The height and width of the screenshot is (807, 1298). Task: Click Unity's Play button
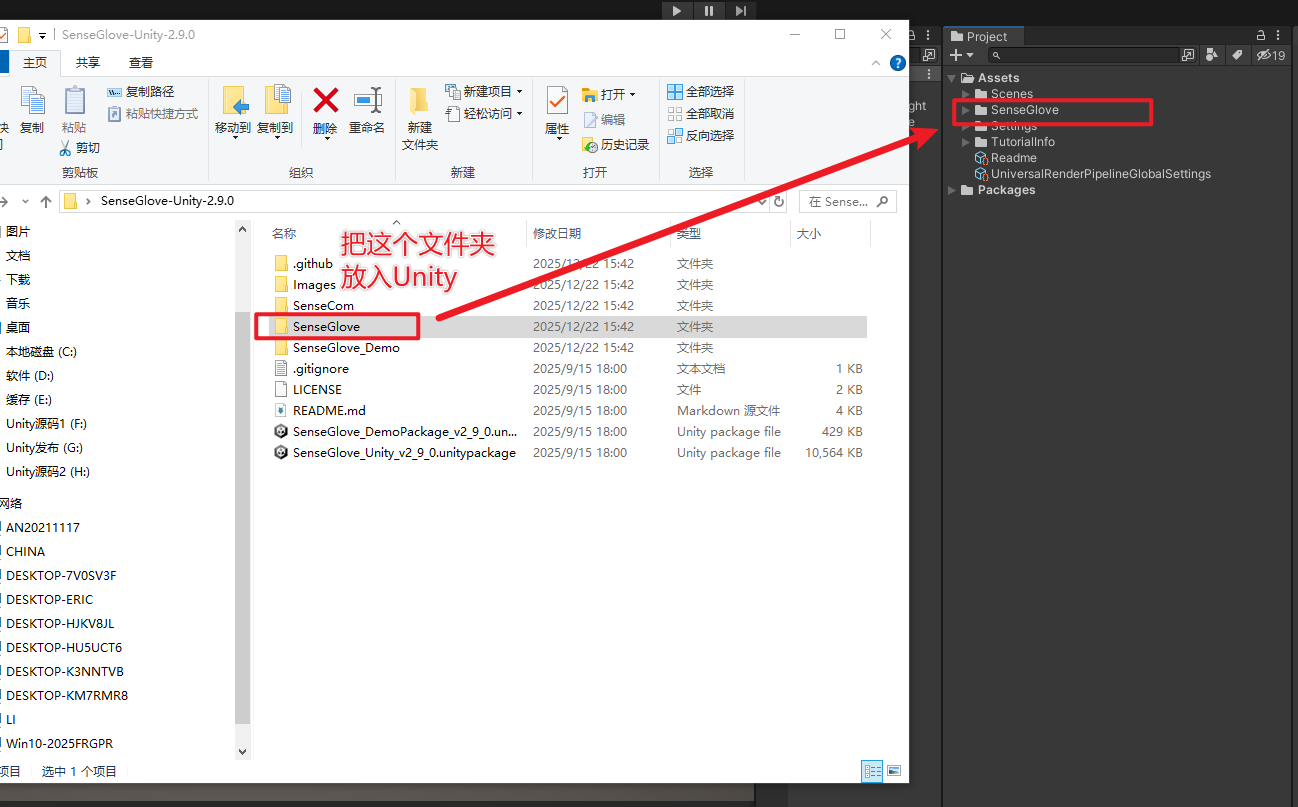(x=677, y=10)
